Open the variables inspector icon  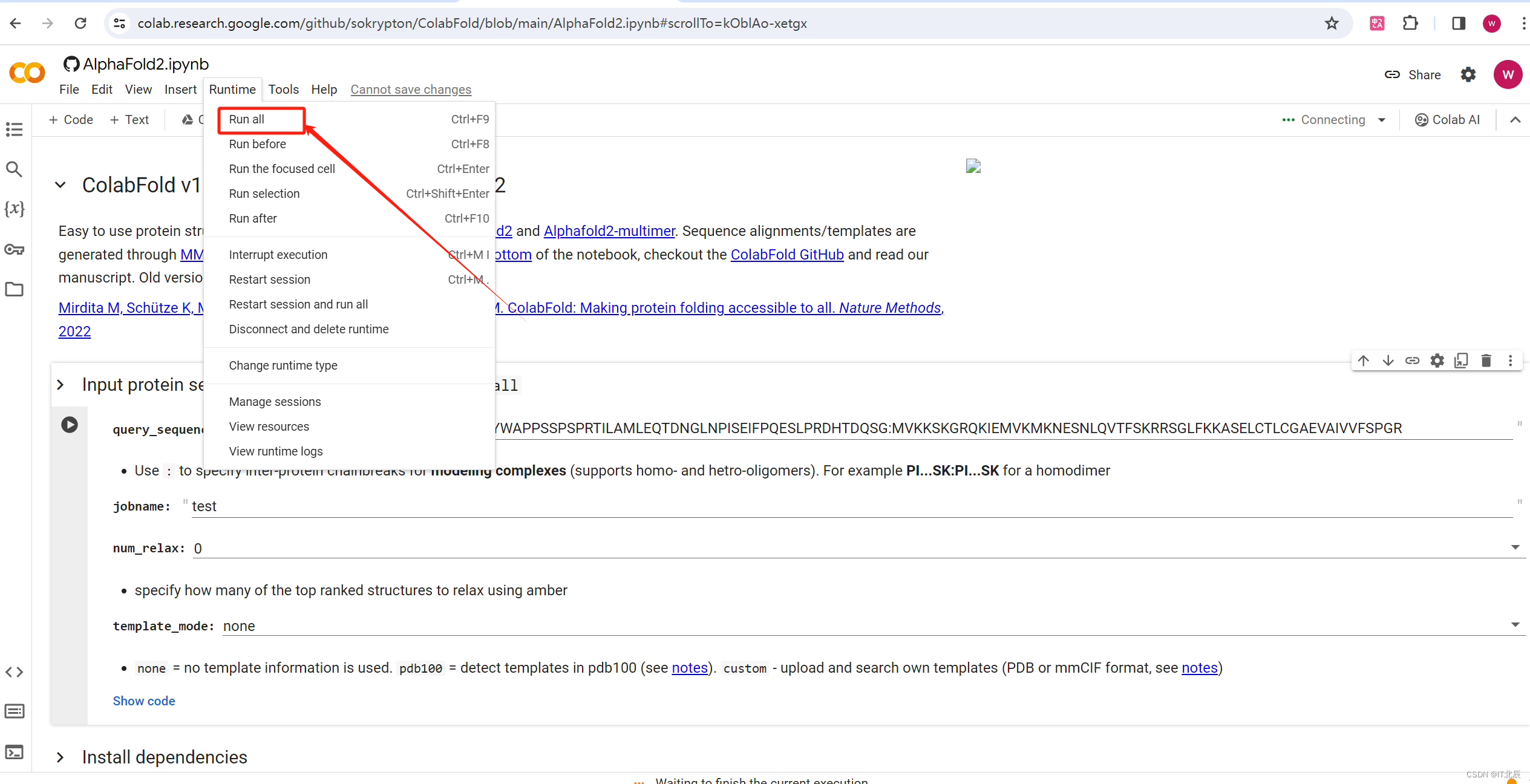(14, 209)
